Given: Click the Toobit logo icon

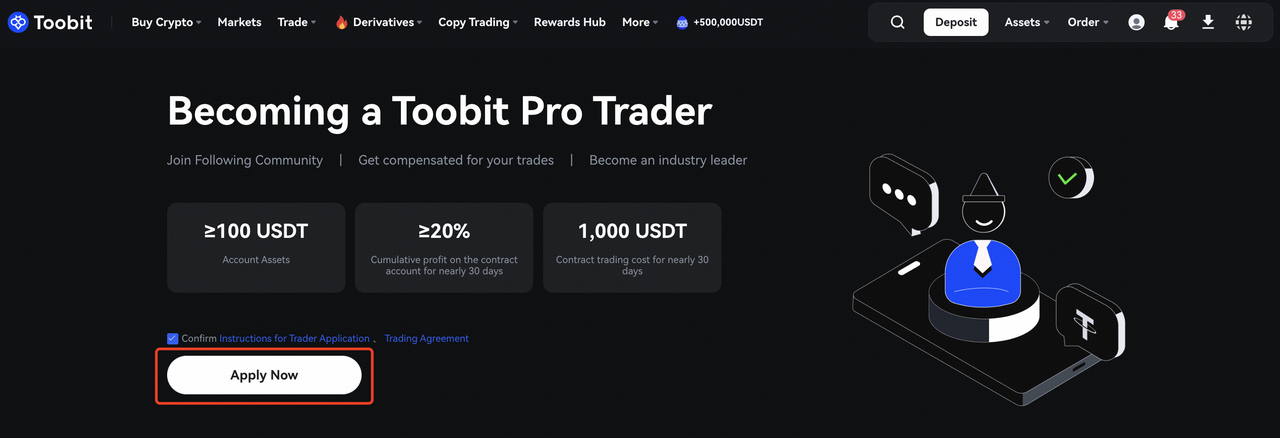Looking at the screenshot, I should click(18, 22).
